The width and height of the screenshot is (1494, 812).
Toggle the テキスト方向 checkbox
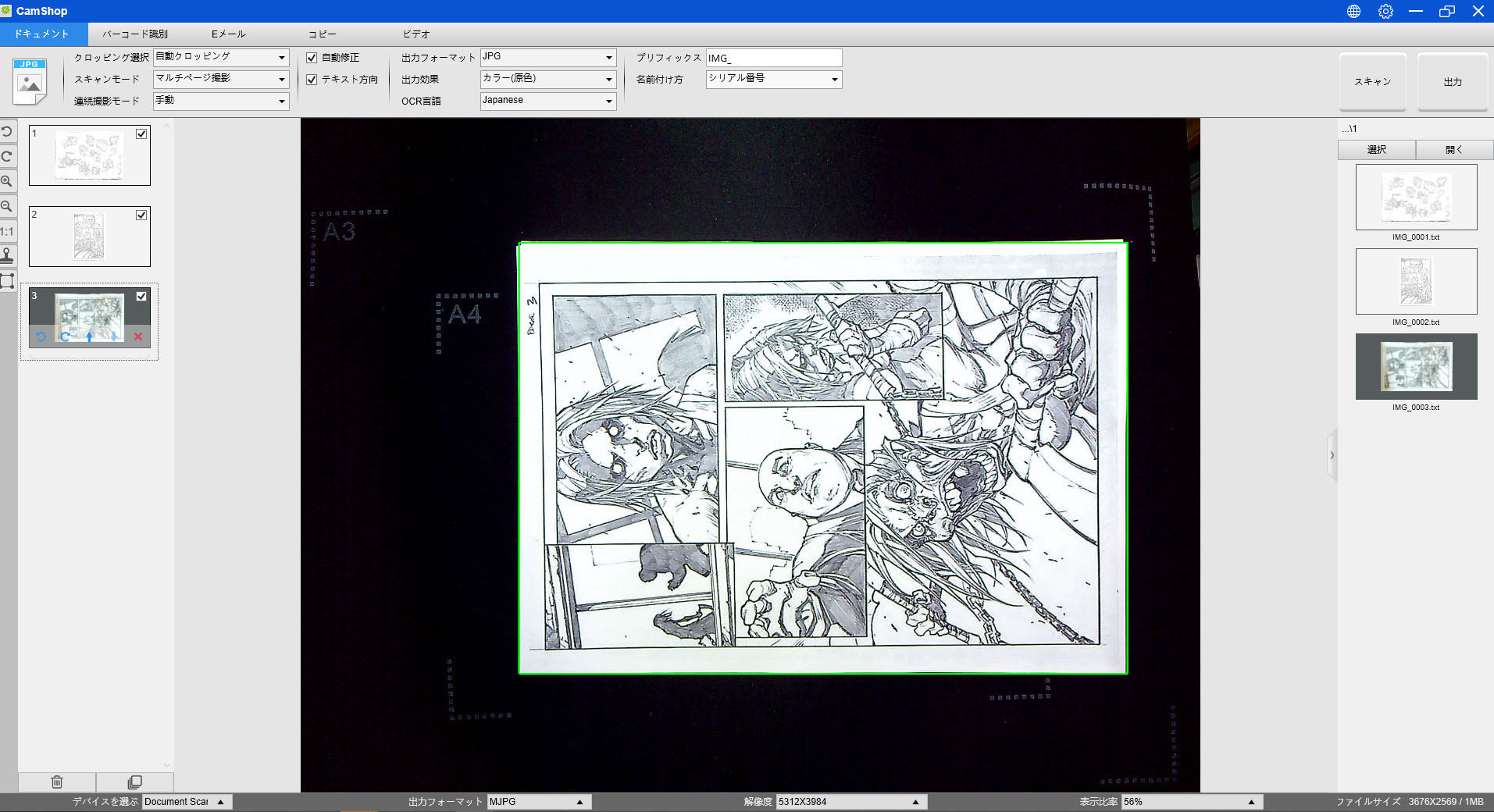pyautogui.click(x=312, y=80)
